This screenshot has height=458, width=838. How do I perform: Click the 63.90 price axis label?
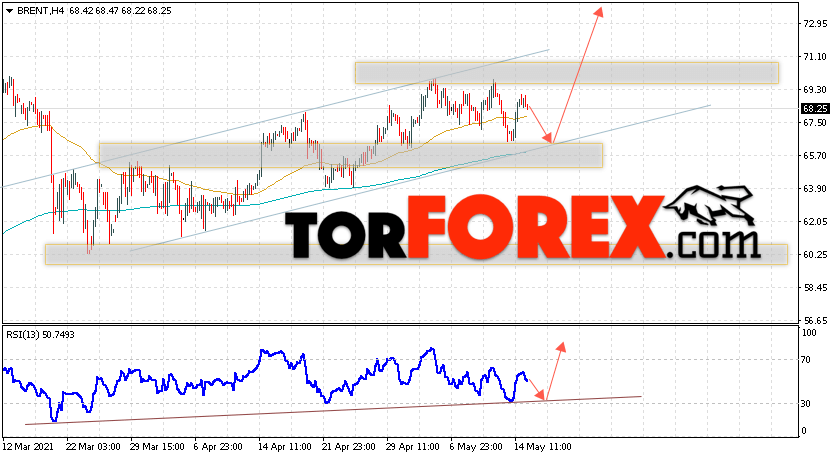coord(816,189)
